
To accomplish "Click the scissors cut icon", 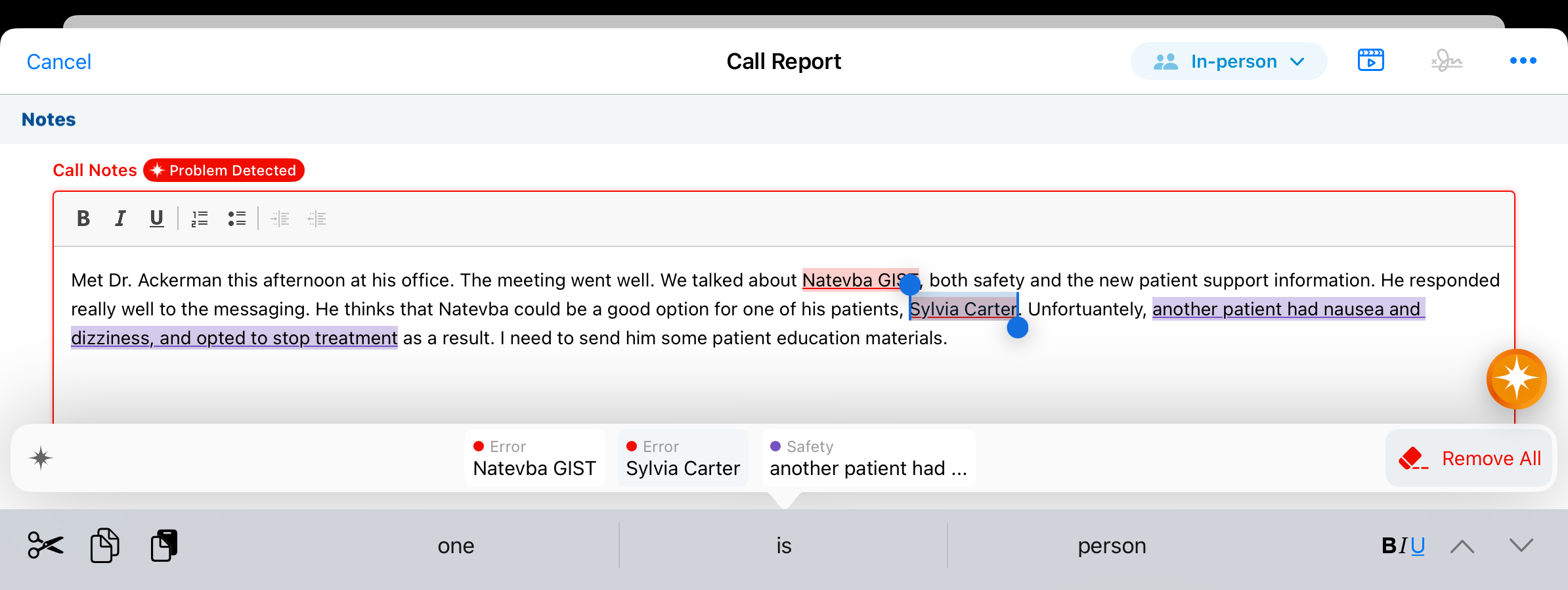I will click(45, 545).
